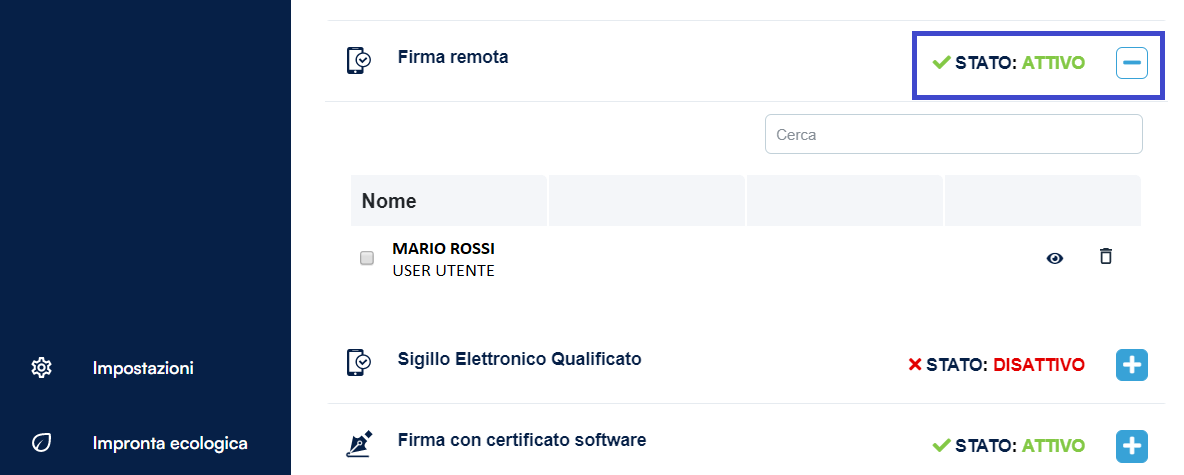Viewport: 1184px width, 475px height.
Task: Open Impostazioni from the sidebar
Action: tap(143, 368)
